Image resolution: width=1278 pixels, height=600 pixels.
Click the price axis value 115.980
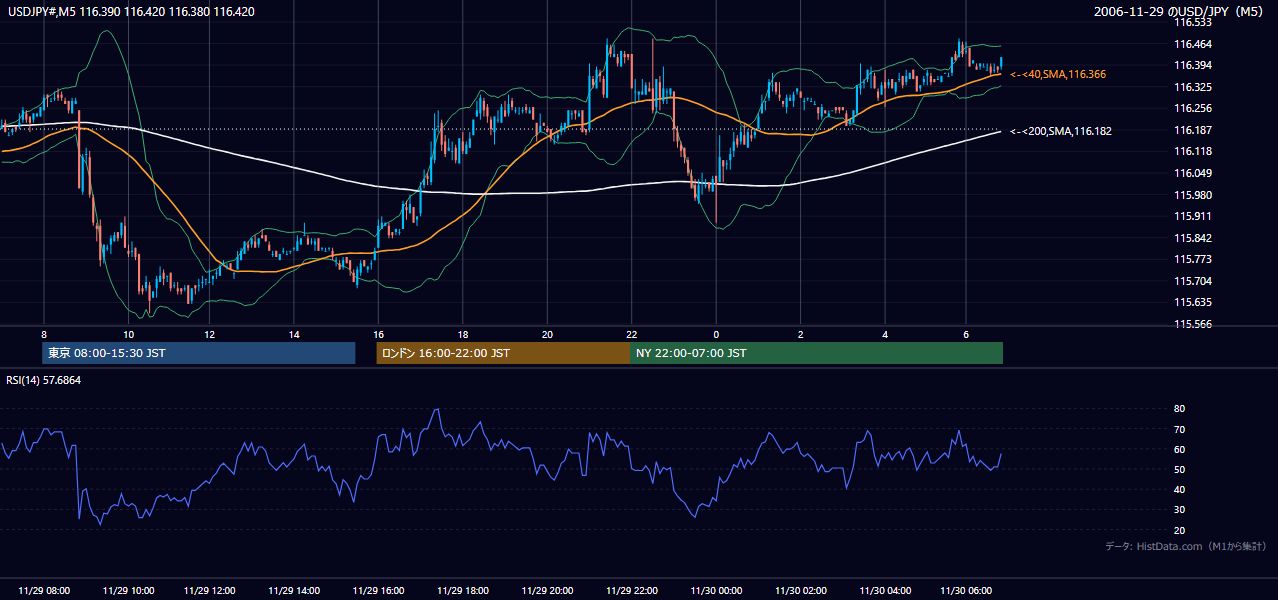tap(1193, 195)
